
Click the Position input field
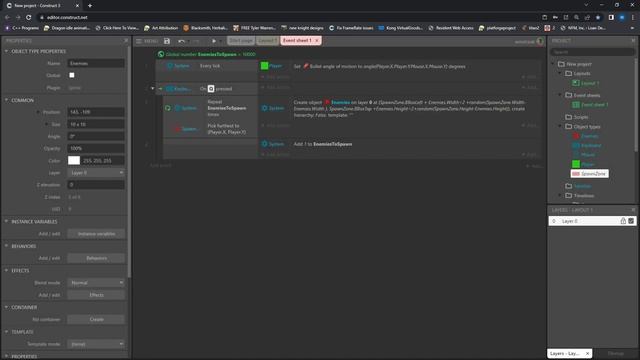pyautogui.click(x=96, y=112)
